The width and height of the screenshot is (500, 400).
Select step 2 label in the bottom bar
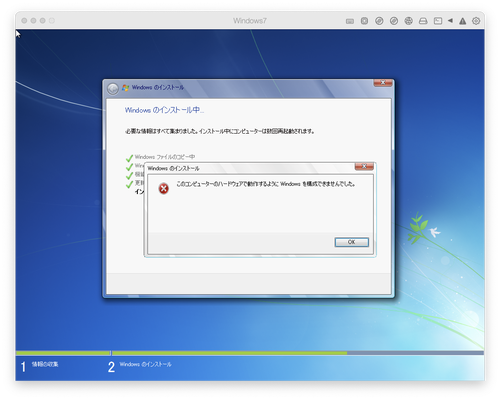click(140, 366)
